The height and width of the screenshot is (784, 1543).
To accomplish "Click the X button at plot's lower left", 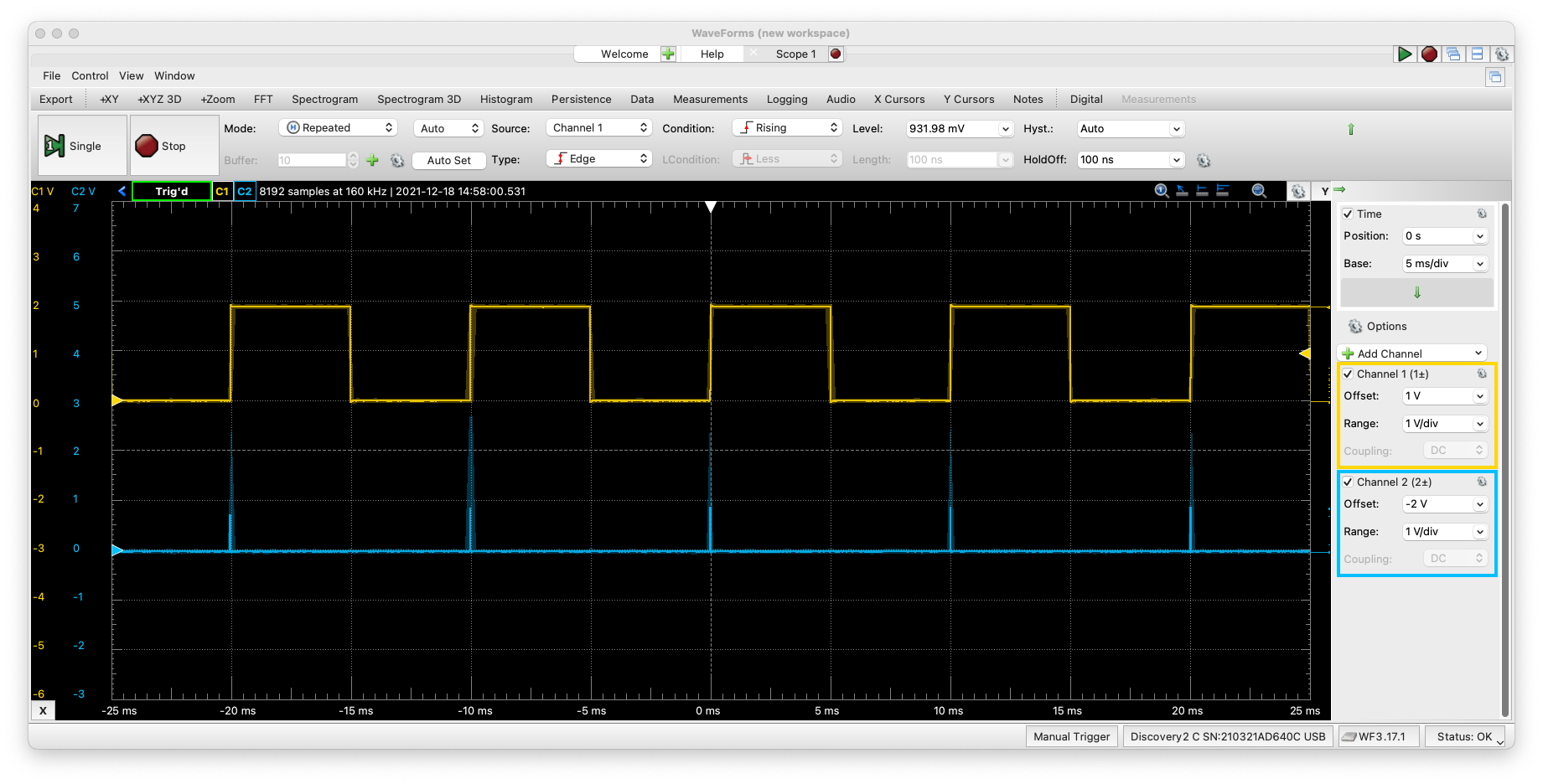I will click(43, 710).
